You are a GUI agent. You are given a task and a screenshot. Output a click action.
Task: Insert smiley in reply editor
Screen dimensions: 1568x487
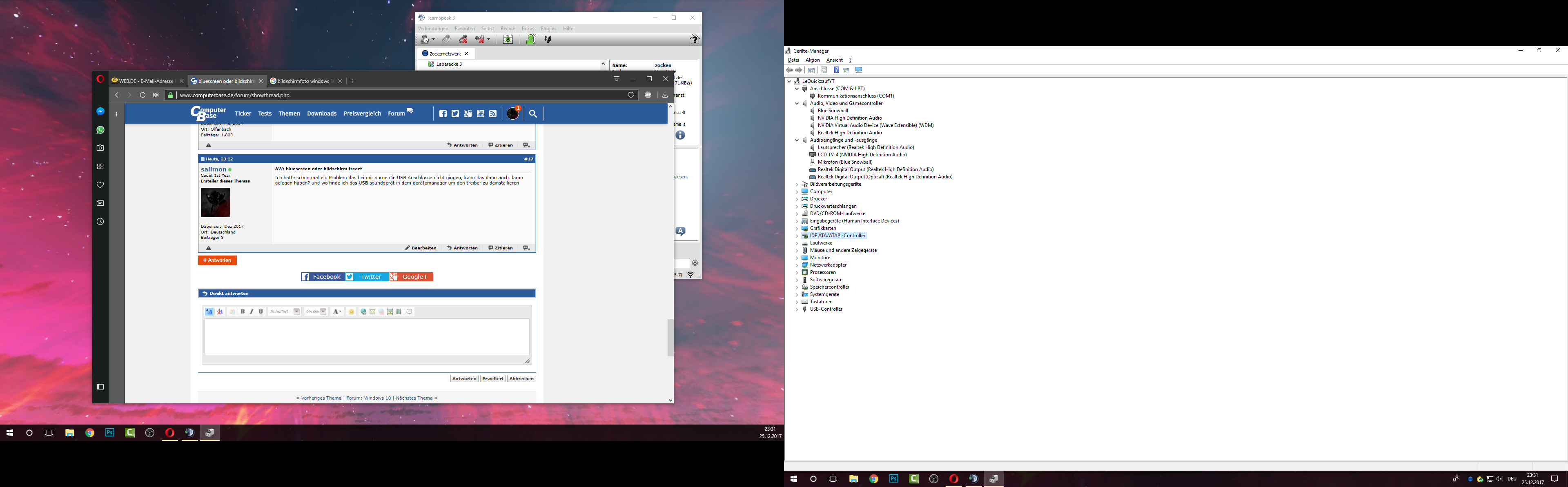pos(351,312)
